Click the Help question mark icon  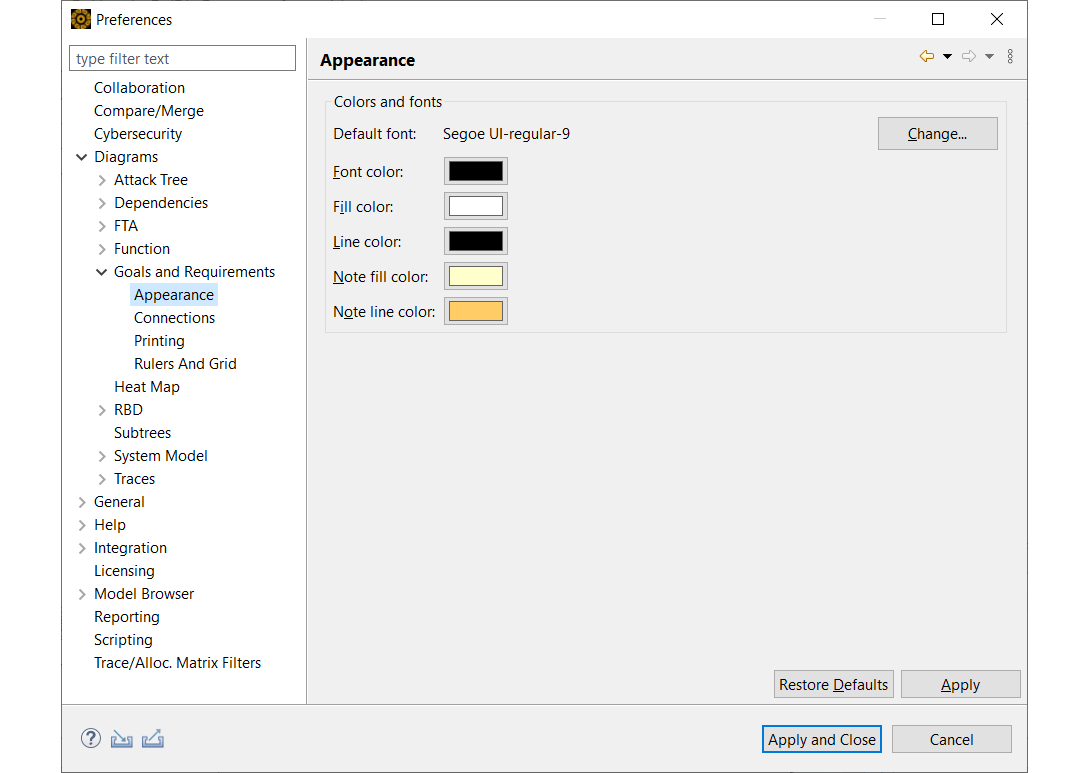point(91,739)
